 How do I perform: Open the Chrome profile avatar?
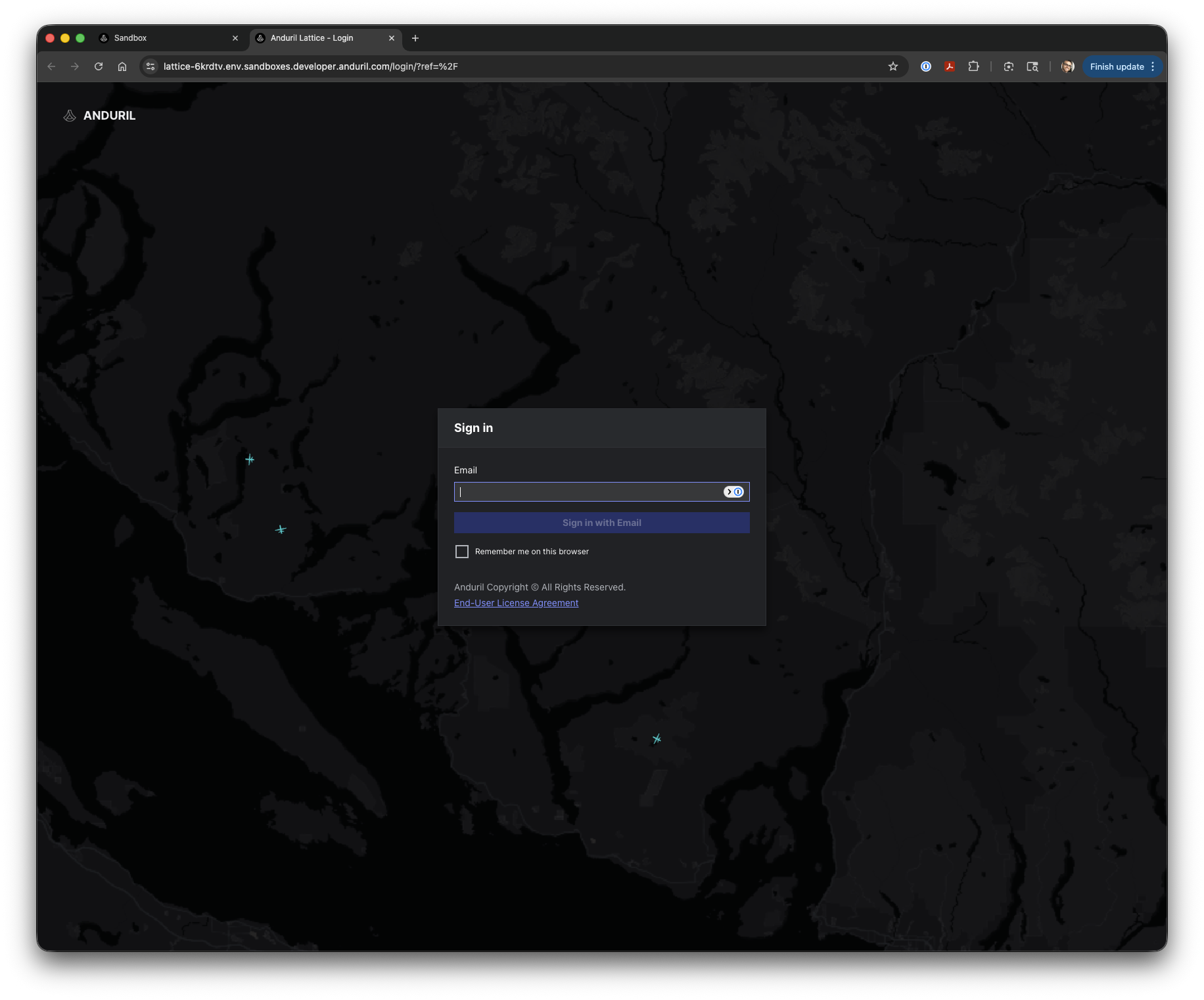[x=1068, y=66]
